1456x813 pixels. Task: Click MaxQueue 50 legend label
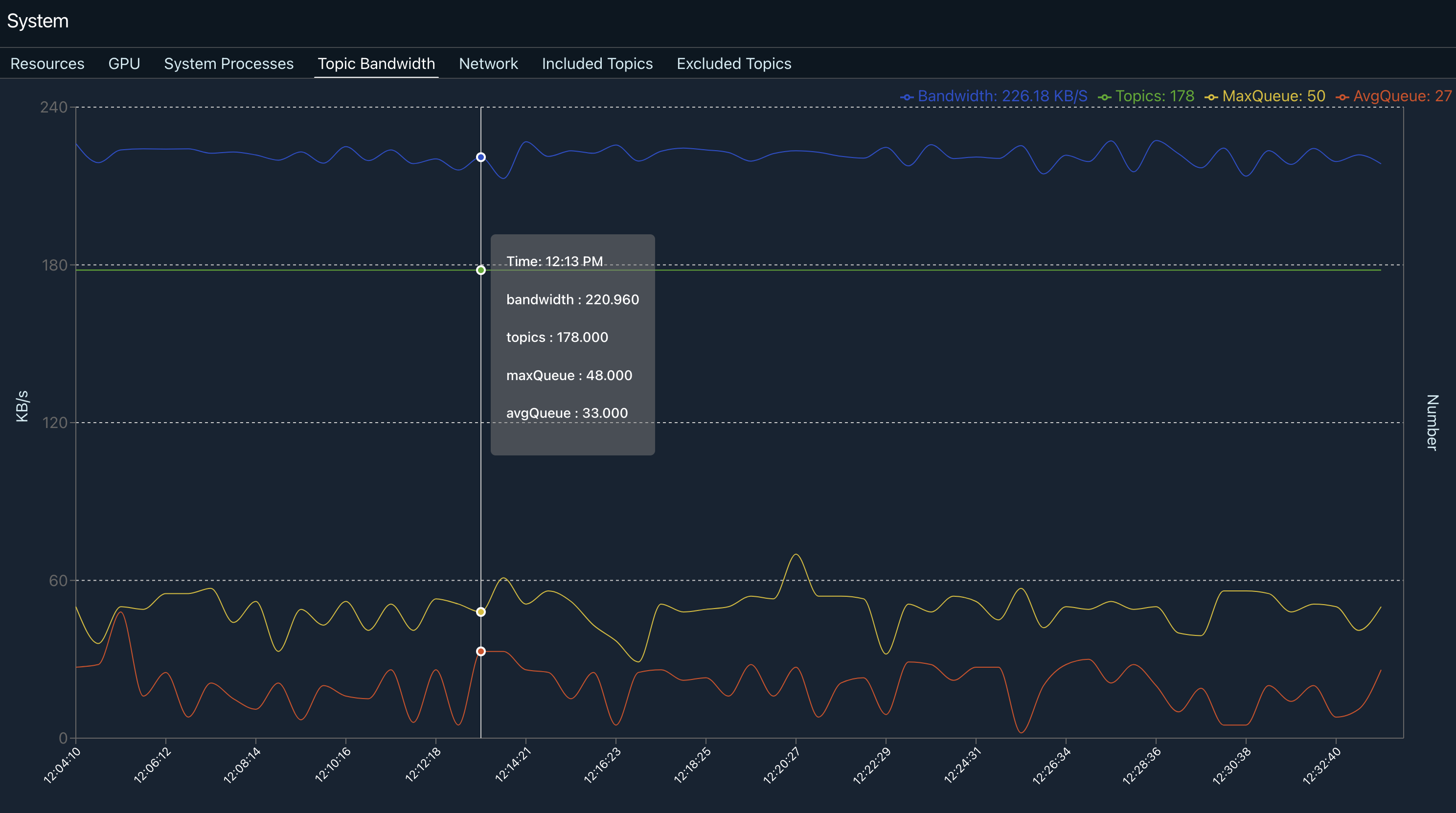[x=1274, y=96]
